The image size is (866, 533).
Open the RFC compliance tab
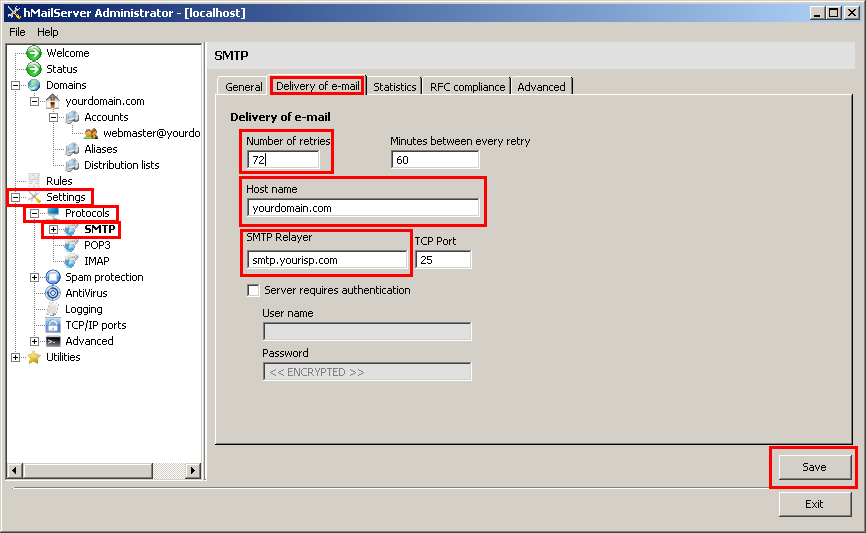[467, 87]
